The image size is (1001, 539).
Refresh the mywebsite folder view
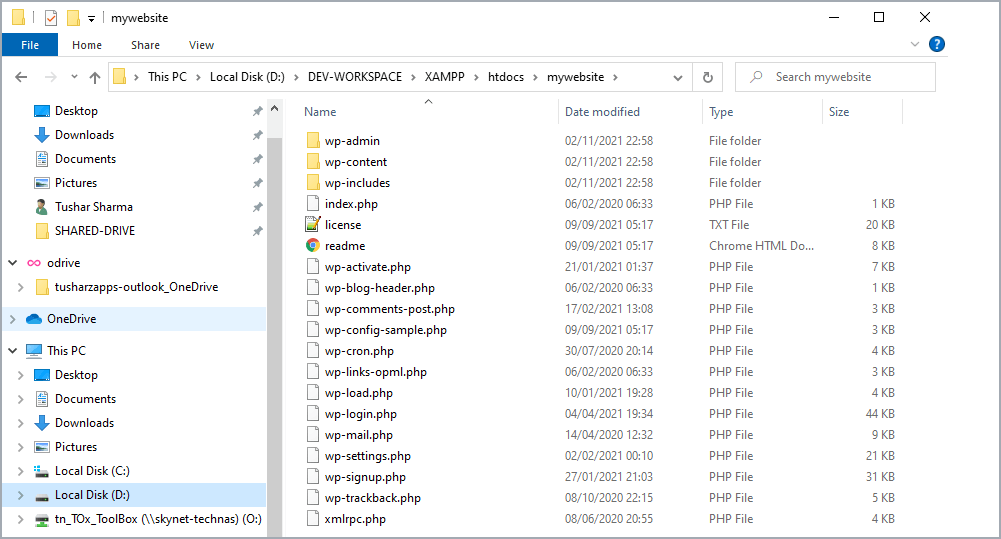click(x=708, y=77)
